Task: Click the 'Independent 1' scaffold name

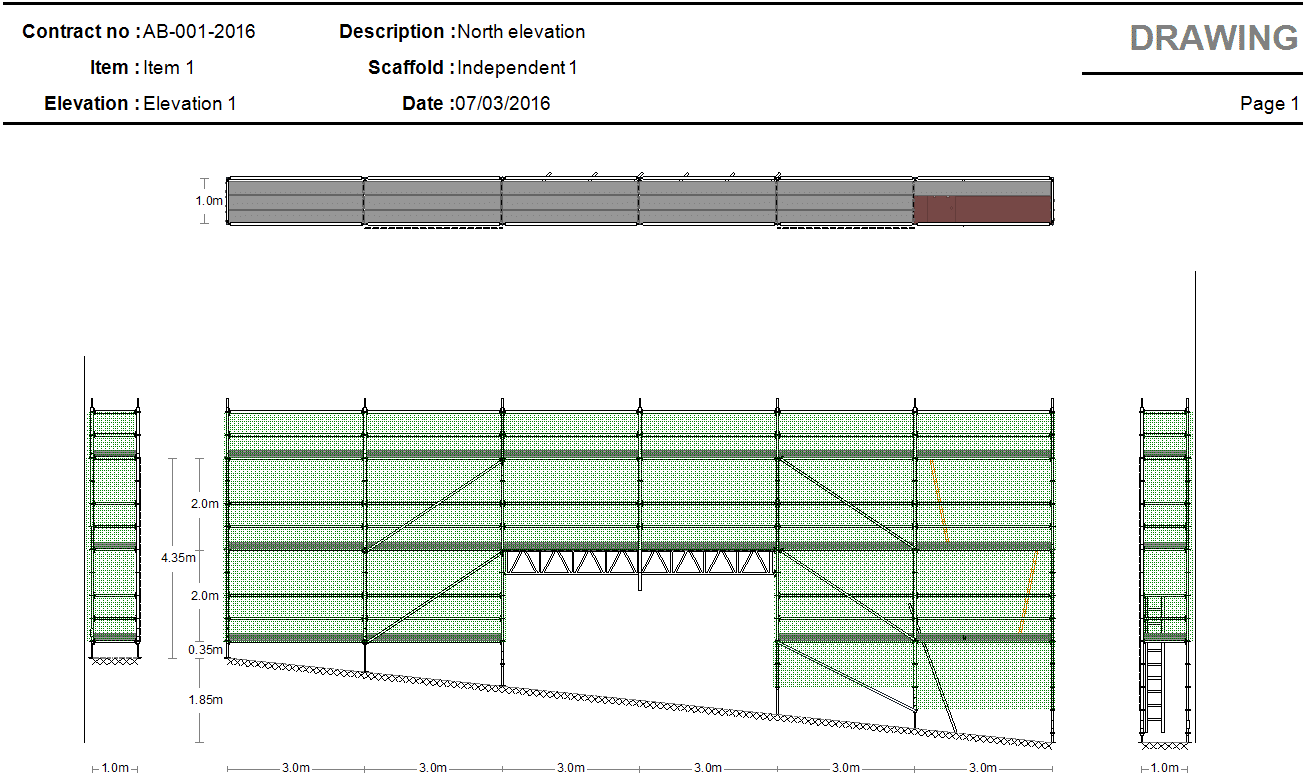Action: click(x=517, y=68)
